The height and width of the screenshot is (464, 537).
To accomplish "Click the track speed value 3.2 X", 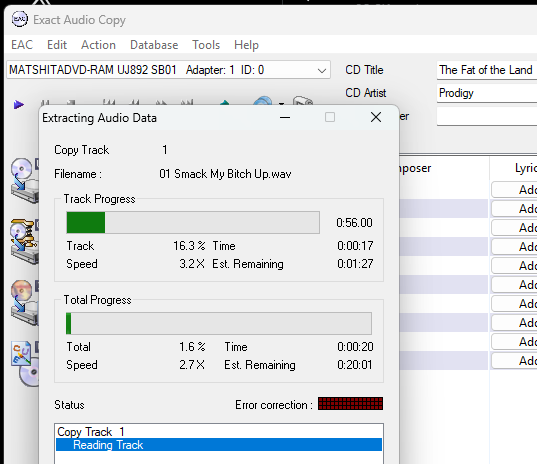I will (x=192, y=264).
